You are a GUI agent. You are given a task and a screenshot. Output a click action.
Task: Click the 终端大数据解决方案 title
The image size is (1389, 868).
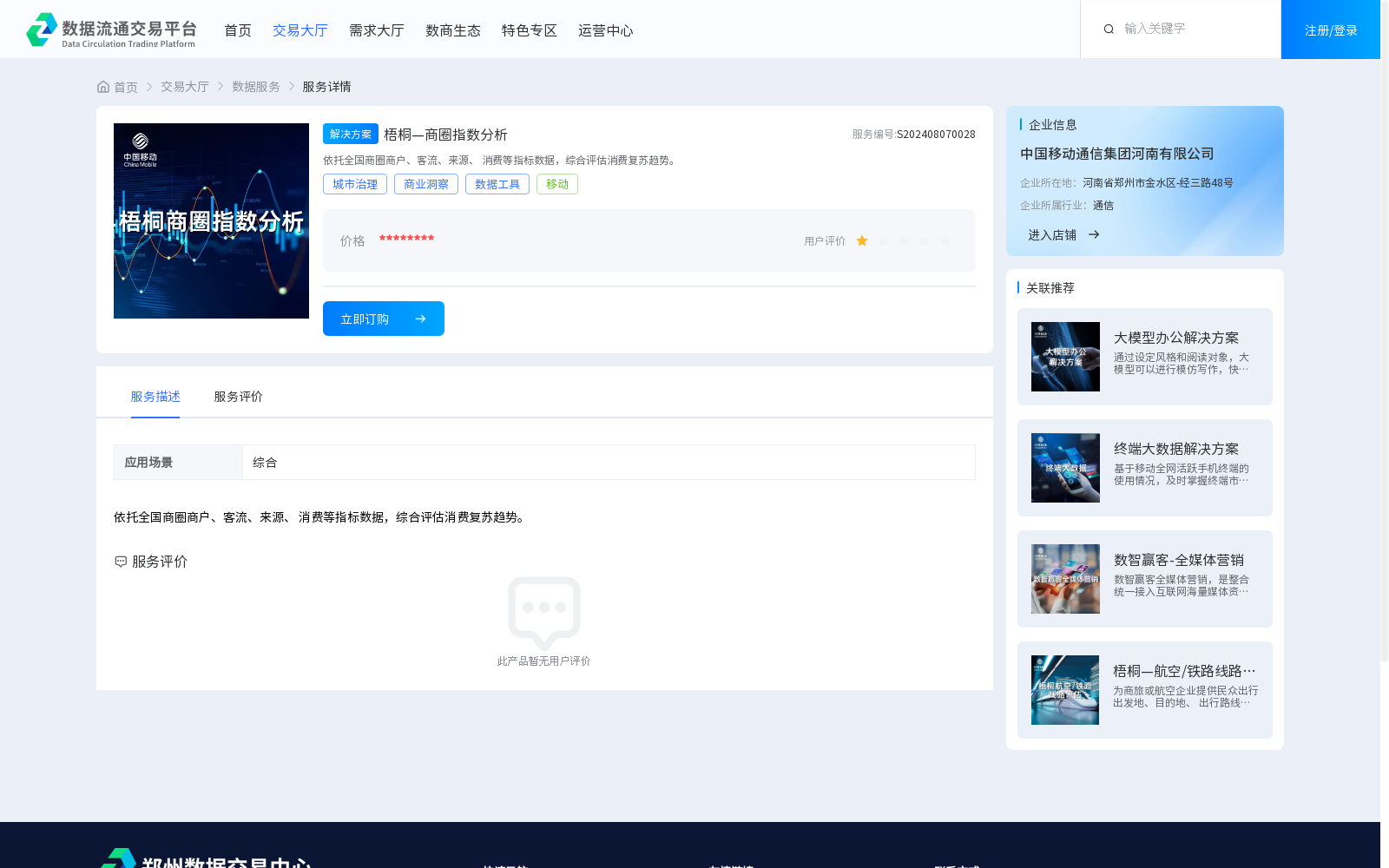click(1176, 449)
